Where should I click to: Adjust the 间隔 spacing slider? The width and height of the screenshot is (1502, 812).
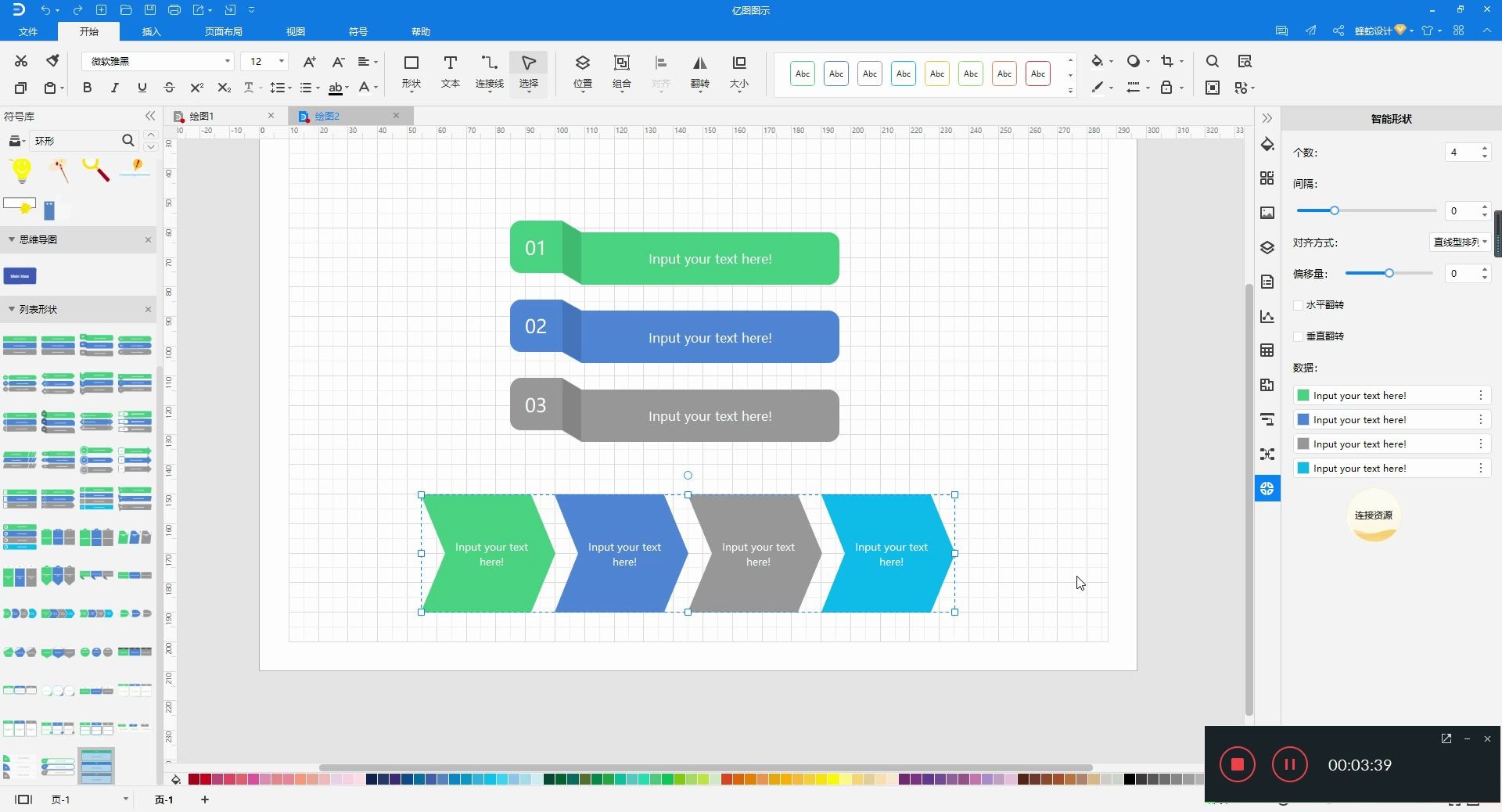1335,210
